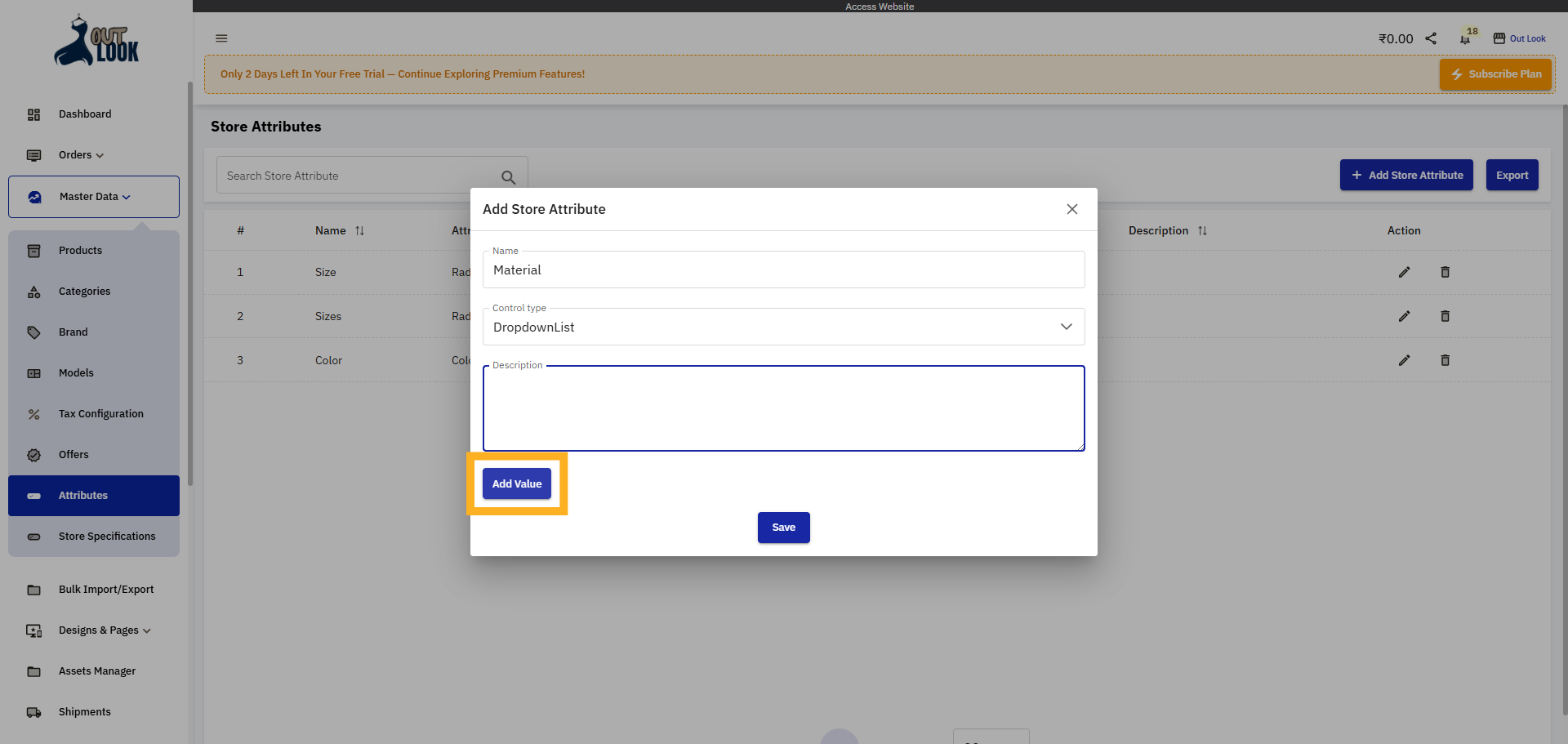Toggle sorting on the Description column

click(x=1202, y=230)
